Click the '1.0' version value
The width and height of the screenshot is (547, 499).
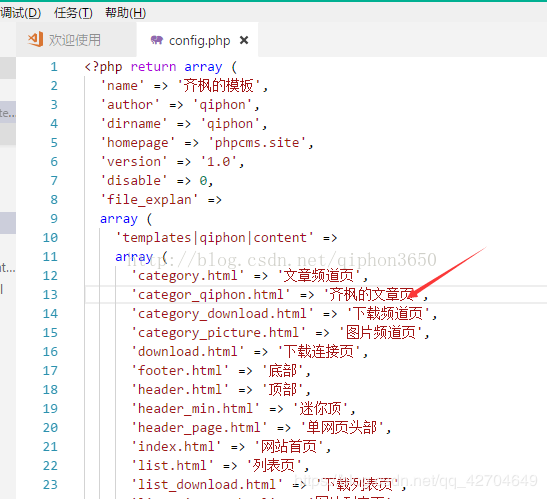pos(219,162)
